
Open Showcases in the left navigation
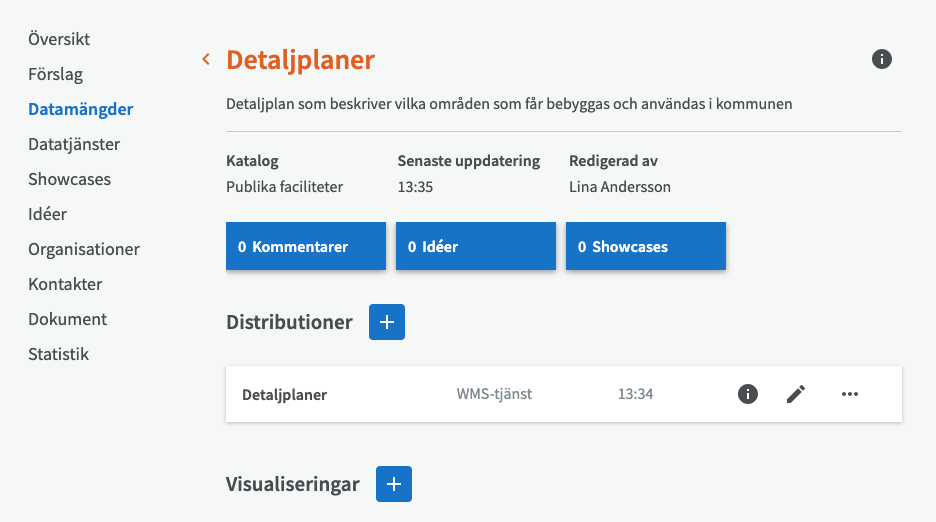[69, 179]
